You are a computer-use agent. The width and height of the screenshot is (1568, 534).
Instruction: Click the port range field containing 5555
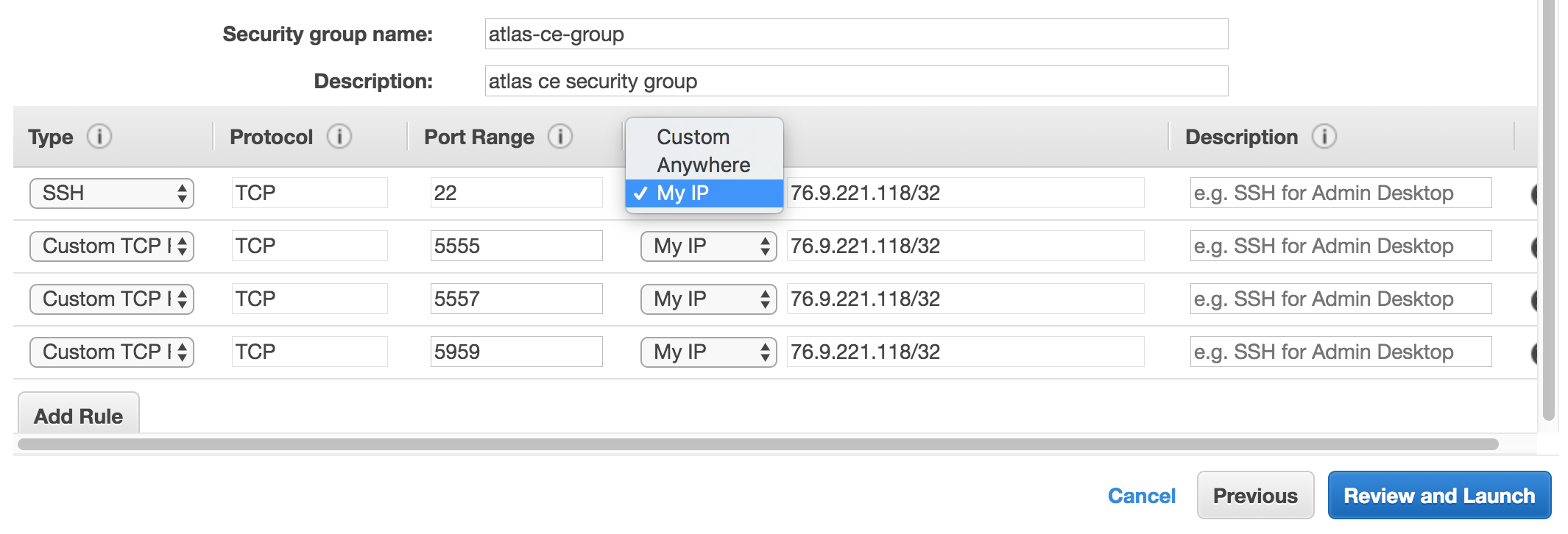pos(516,246)
